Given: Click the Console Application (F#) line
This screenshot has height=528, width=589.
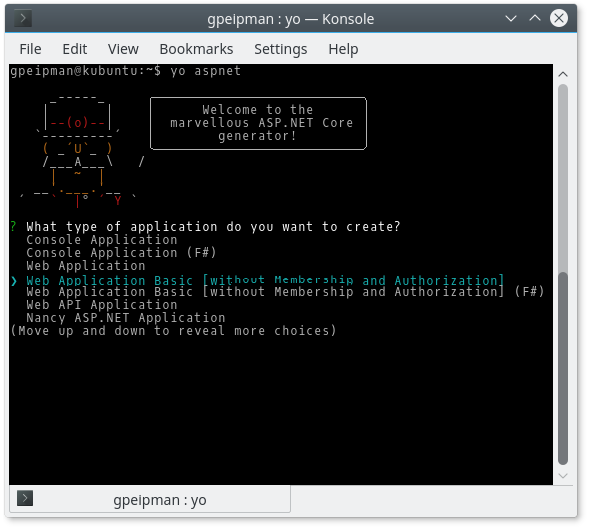Looking at the screenshot, I should coord(121,253).
